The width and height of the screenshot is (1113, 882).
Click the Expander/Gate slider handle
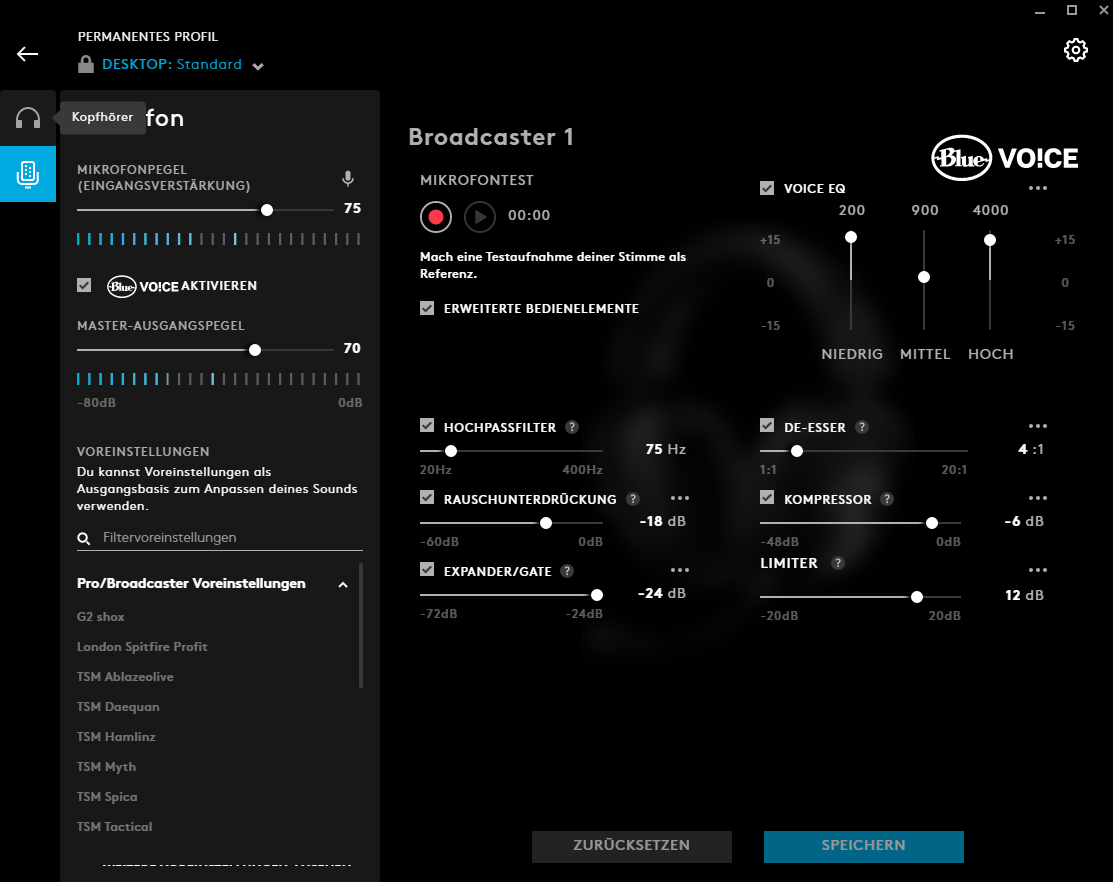[x=597, y=595]
